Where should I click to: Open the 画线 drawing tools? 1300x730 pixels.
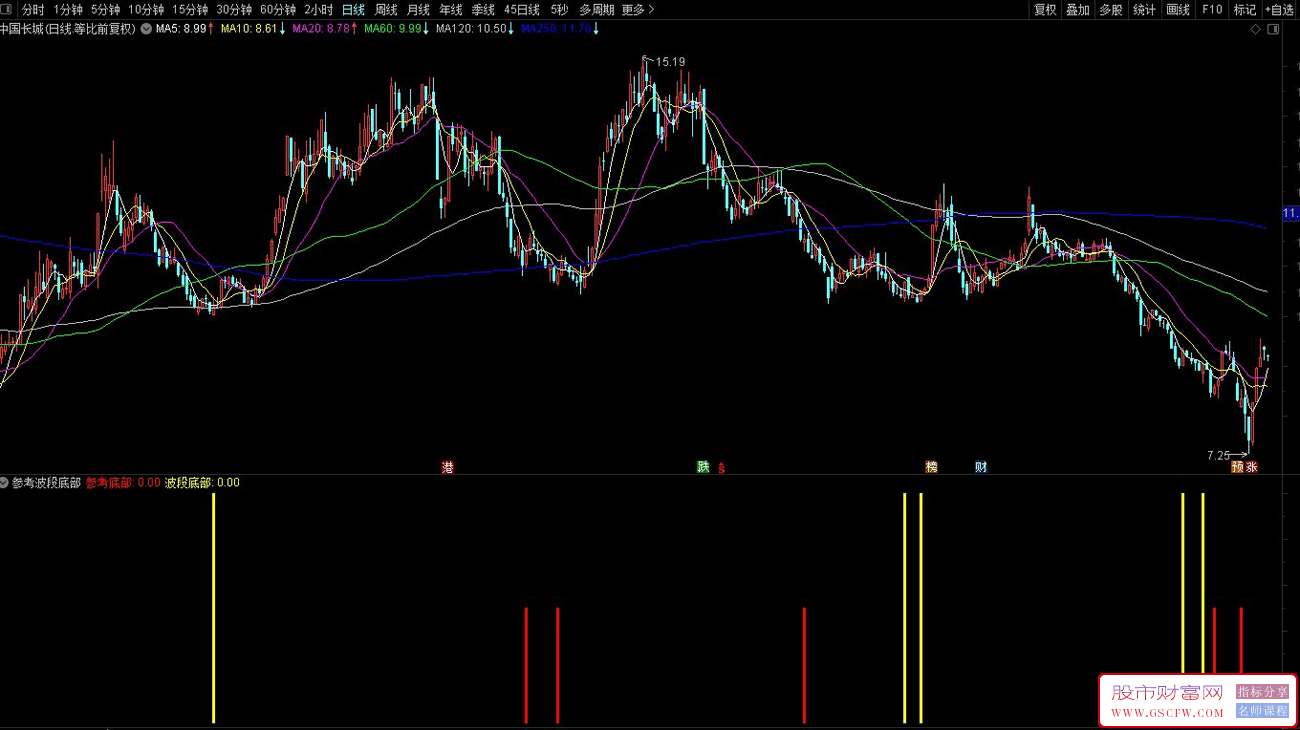[x=1179, y=10]
